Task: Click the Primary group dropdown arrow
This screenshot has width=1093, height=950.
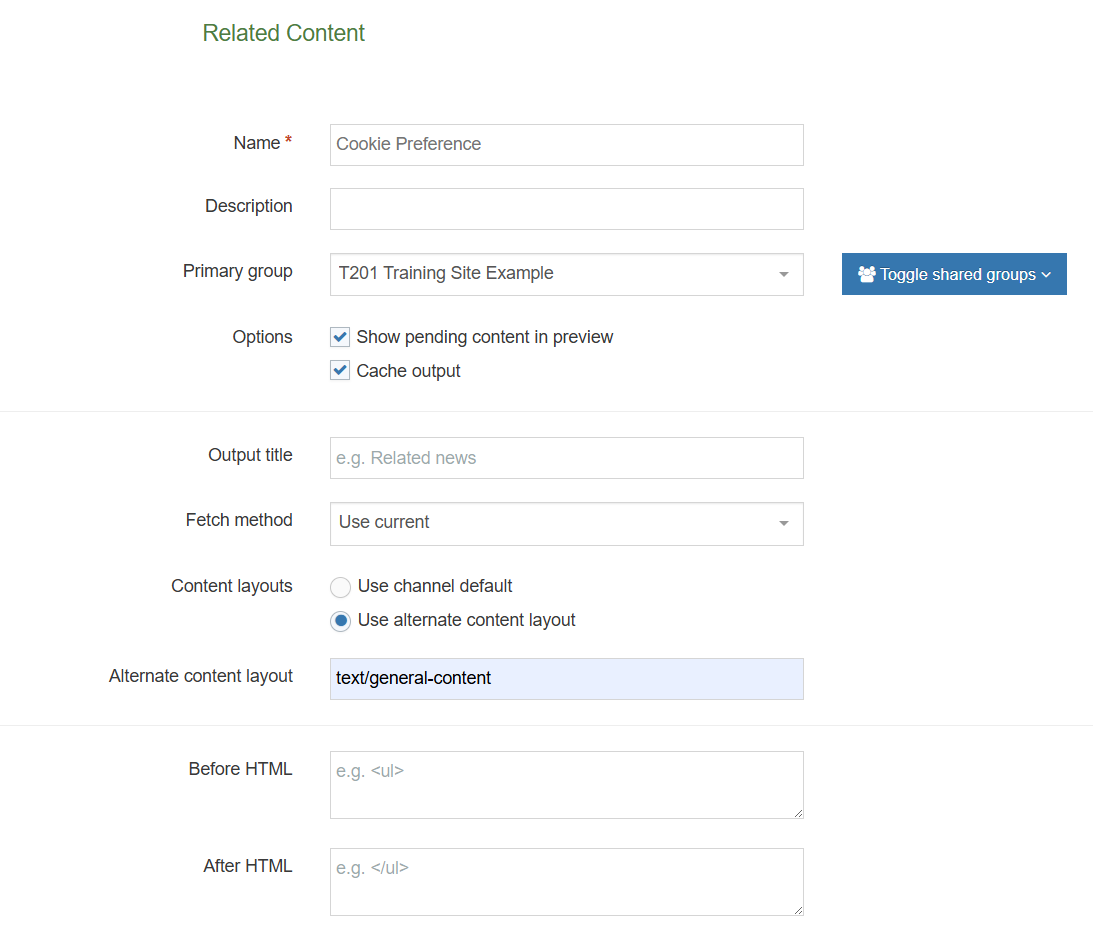Action: coord(784,274)
